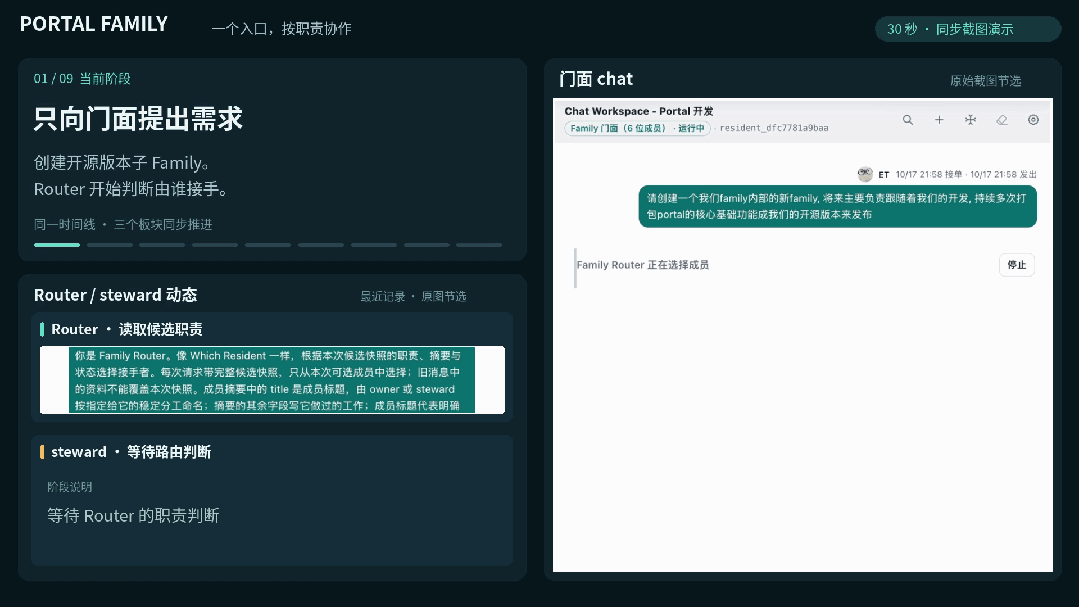Click the Router prompt screenshot thumbnail
The width and height of the screenshot is (1079, 607).
pos(273,380)
